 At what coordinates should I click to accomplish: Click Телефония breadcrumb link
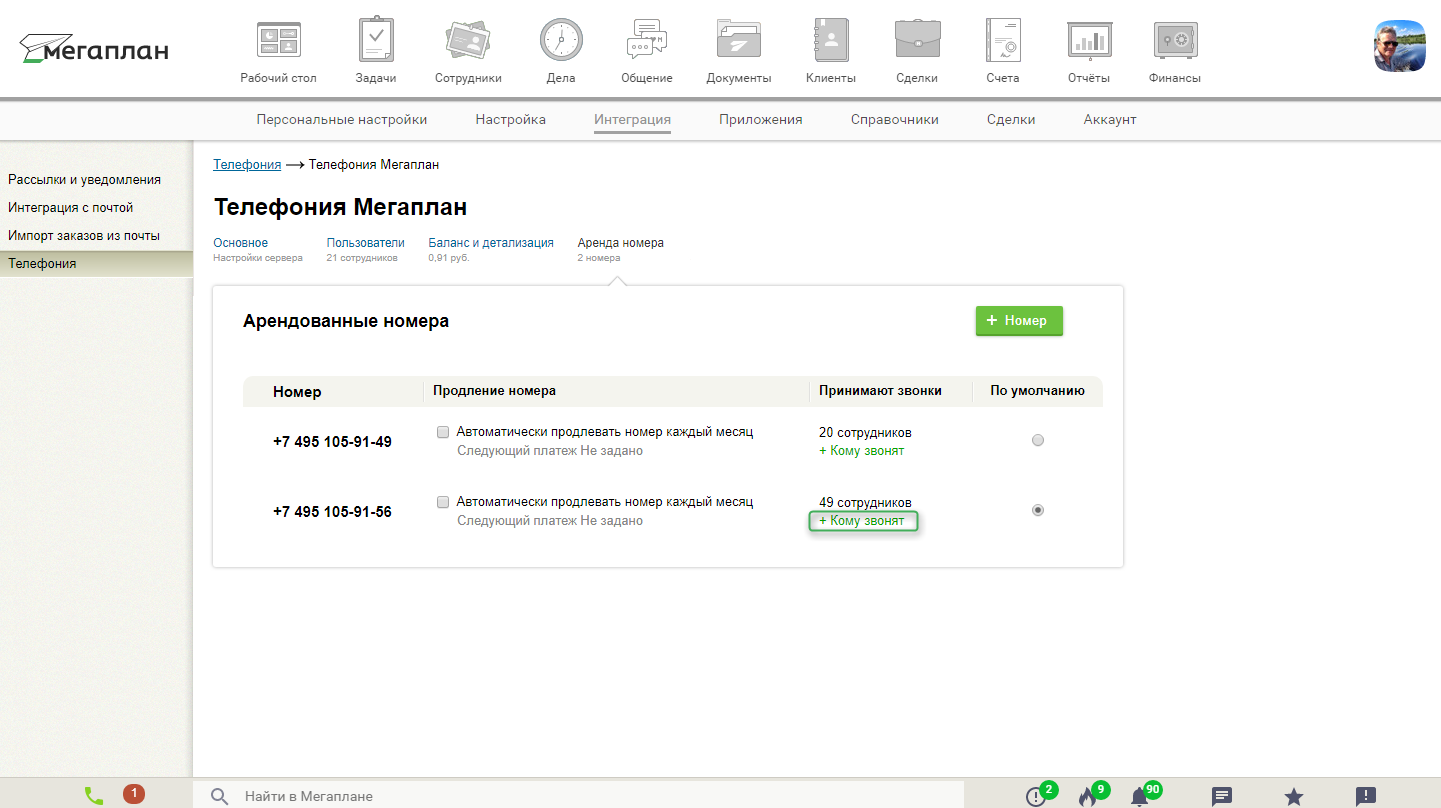coord(247,164)
